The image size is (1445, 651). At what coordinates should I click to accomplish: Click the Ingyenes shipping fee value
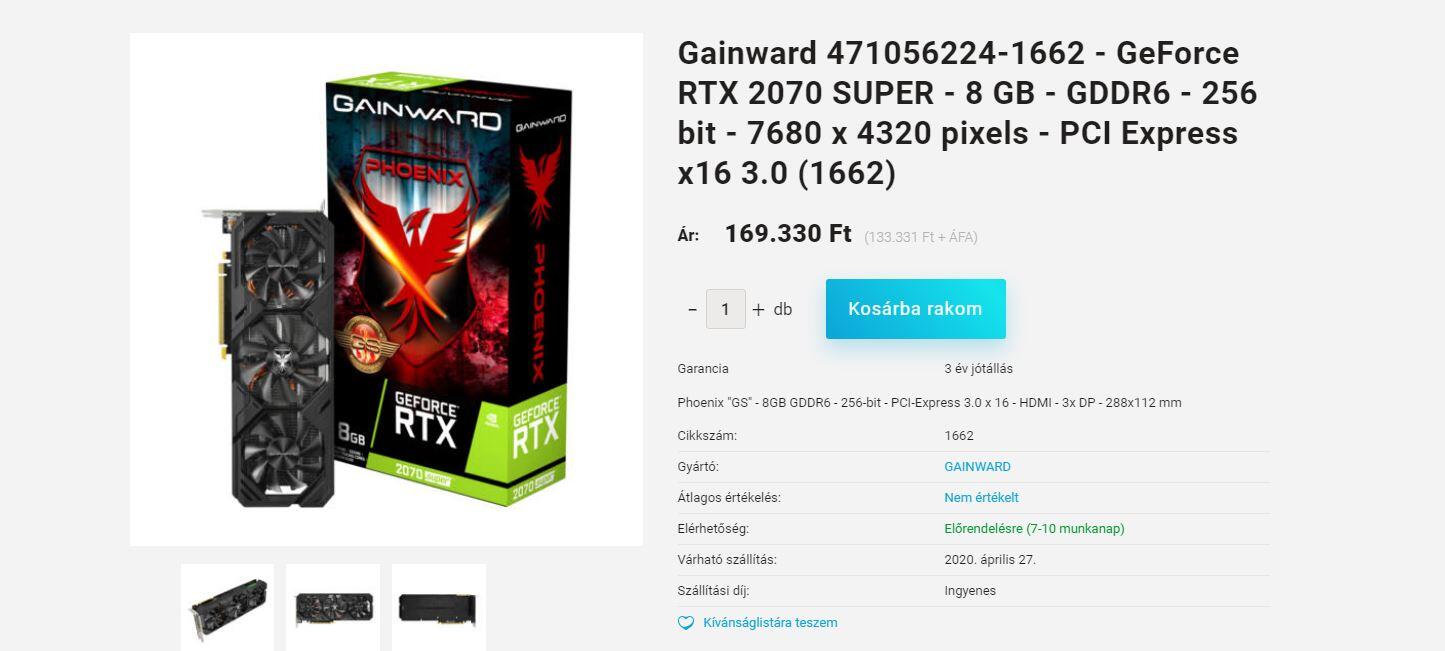click(x=970, y=591)
